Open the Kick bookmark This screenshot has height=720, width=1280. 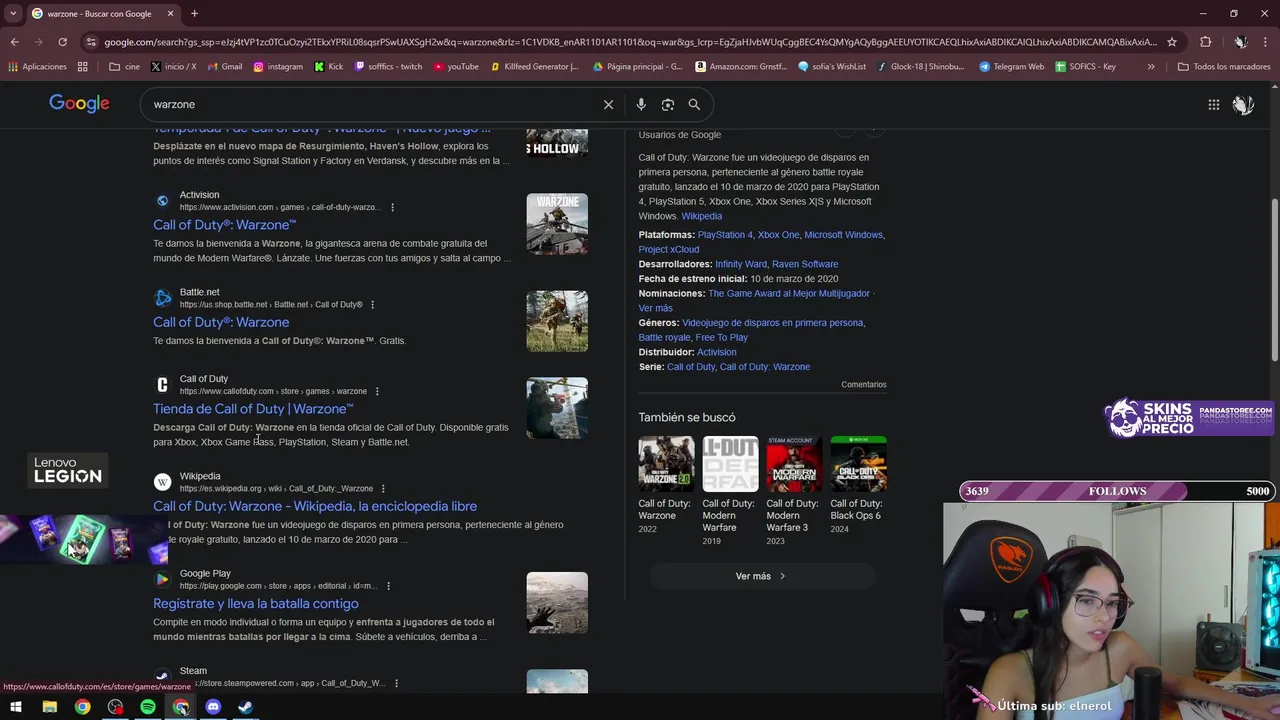[x=328, y=67]
